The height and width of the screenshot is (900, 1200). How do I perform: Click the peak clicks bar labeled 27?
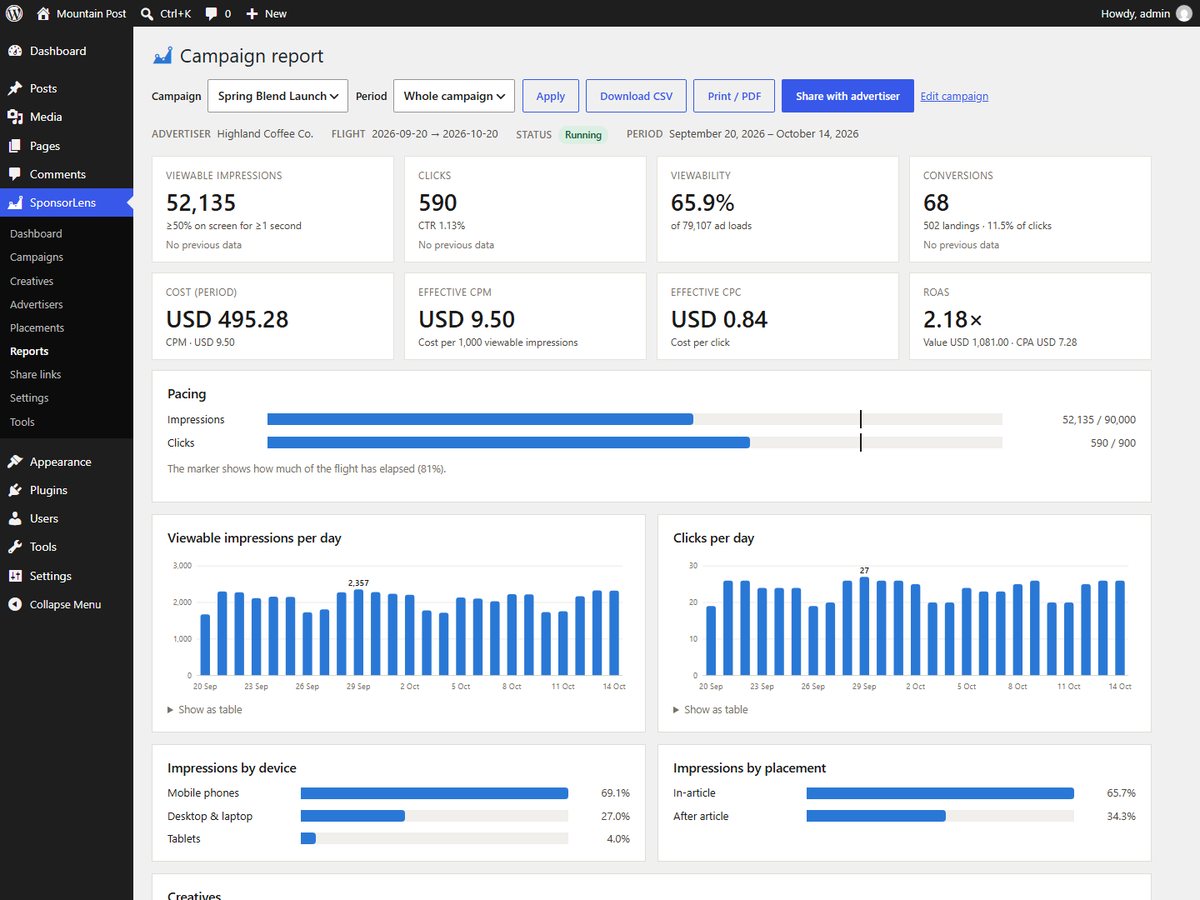point(864,626)
